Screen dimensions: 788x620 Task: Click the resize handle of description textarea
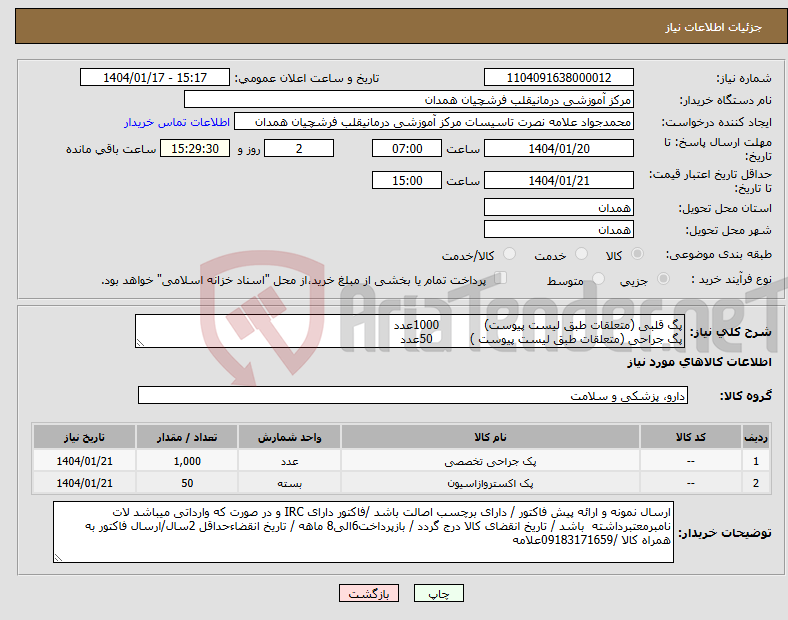coord(140,343)
